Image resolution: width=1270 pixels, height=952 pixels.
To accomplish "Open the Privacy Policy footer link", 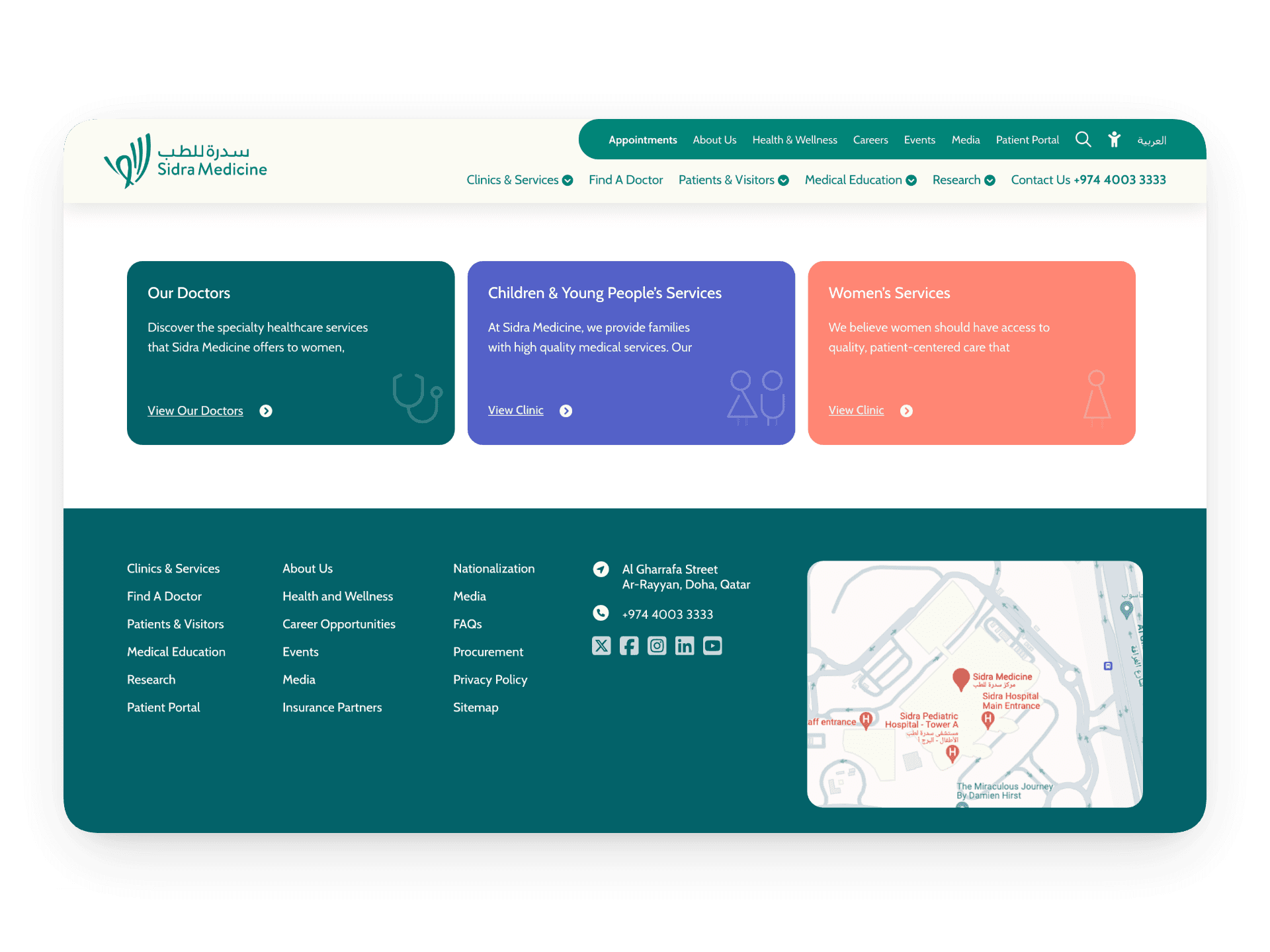I will [490, 680].
